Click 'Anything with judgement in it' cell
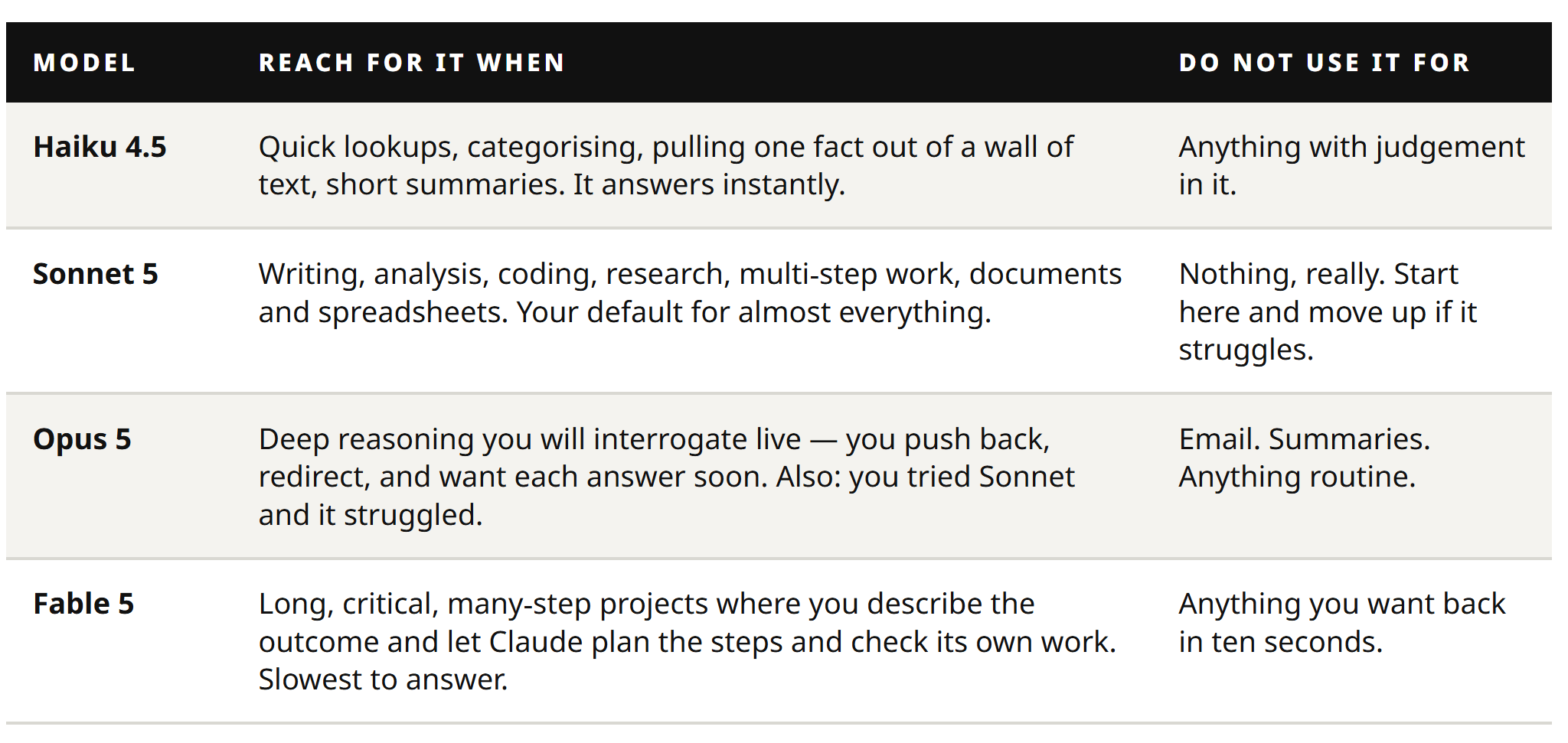 [x=1351, y=165]
